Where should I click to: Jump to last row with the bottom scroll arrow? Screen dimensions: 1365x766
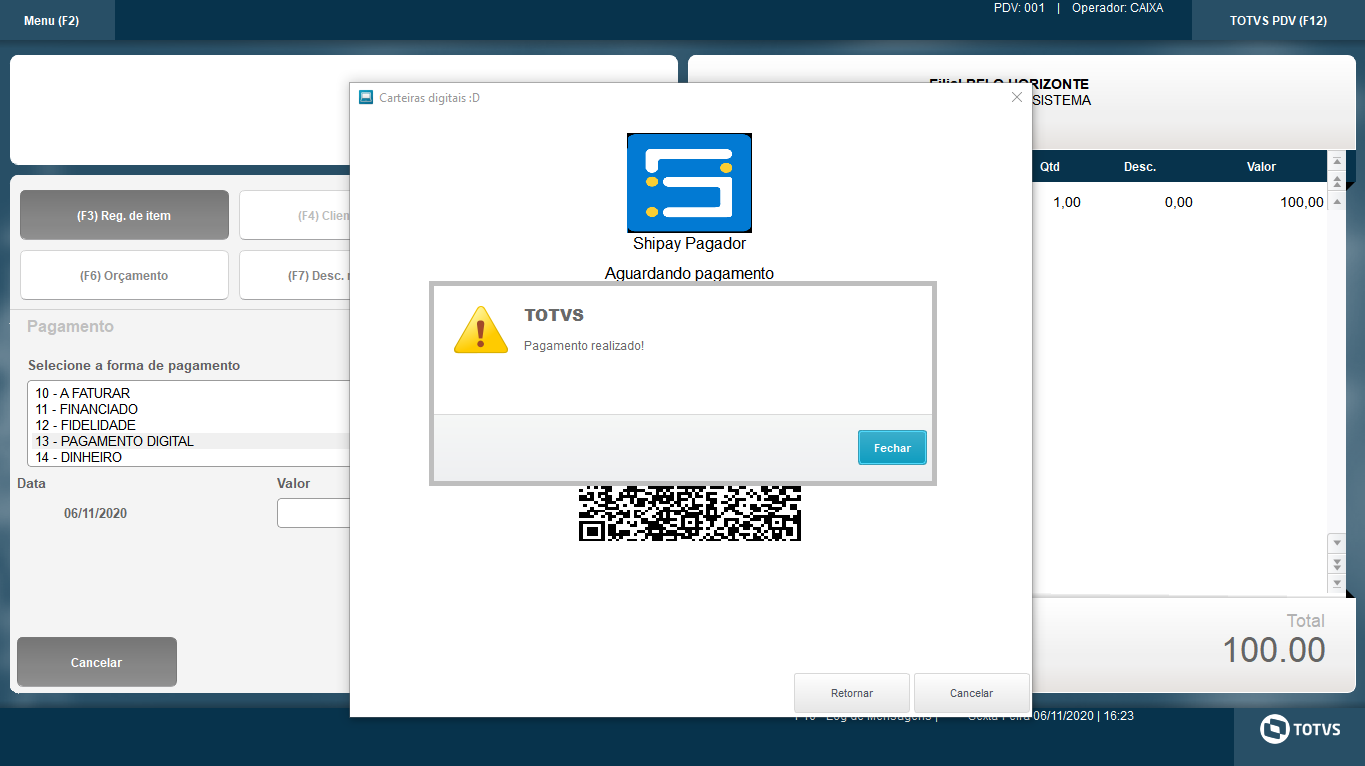tap(1337, 582)
